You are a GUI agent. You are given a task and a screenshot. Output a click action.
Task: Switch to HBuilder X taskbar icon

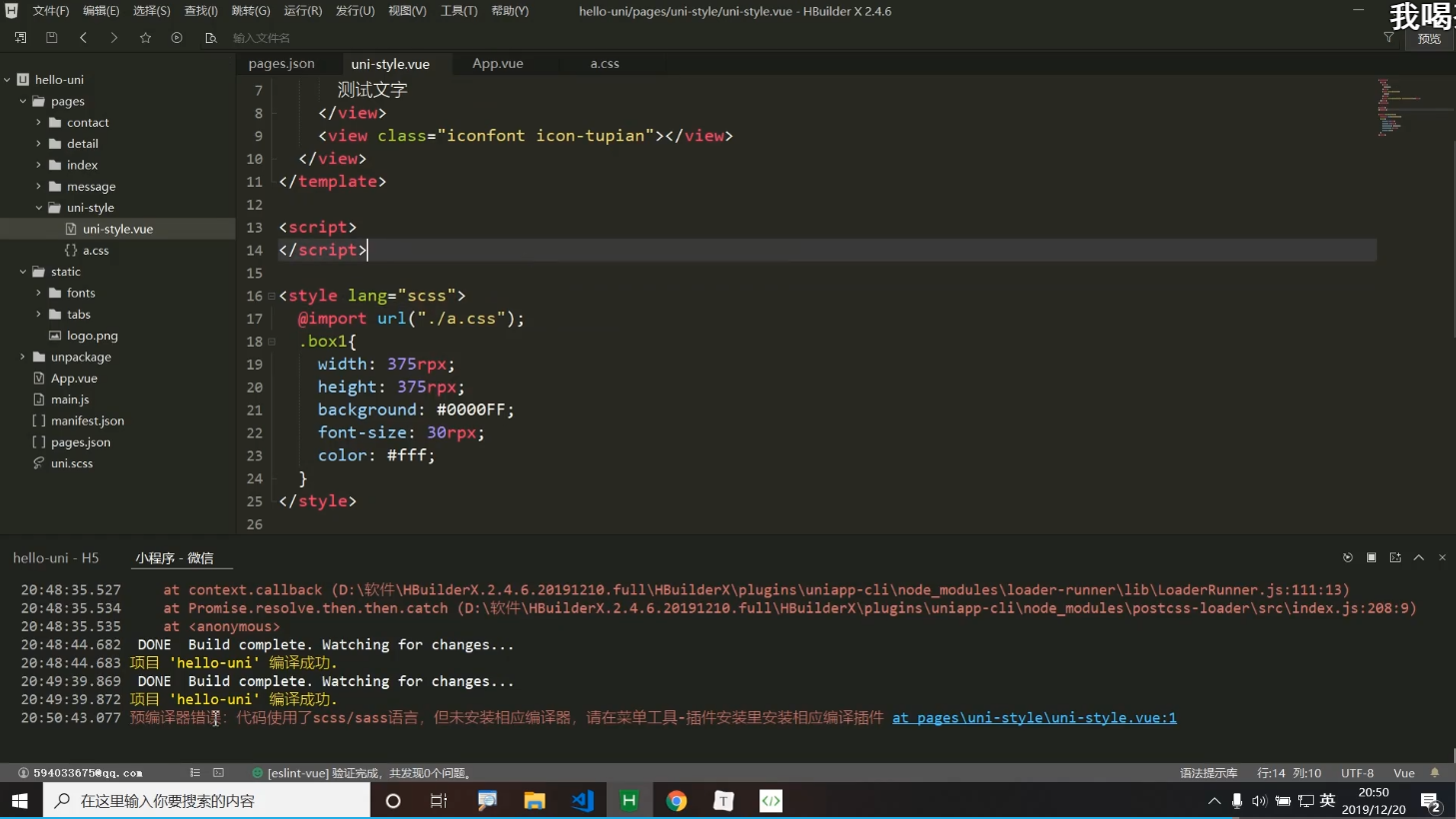pyautogui.click(x=630, y=801)
